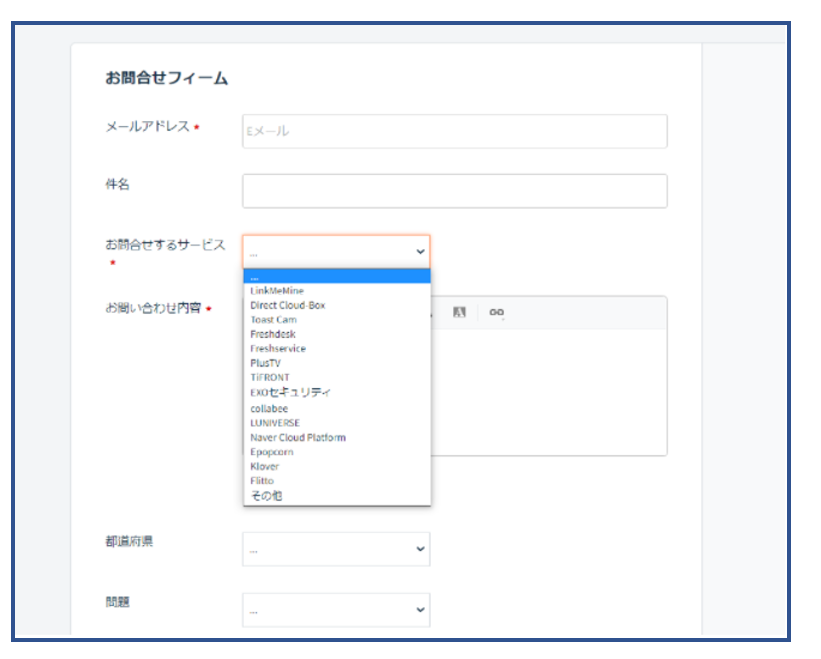Open the 問題 dropdown
This screenshot has width=821, height=659.
(x=336, y=610)
